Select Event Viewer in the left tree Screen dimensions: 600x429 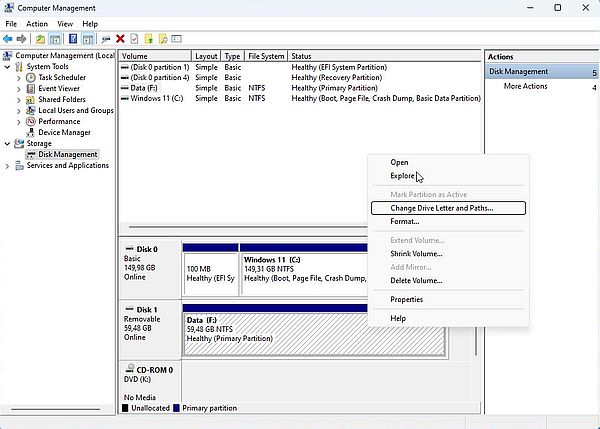click(60, 88)
